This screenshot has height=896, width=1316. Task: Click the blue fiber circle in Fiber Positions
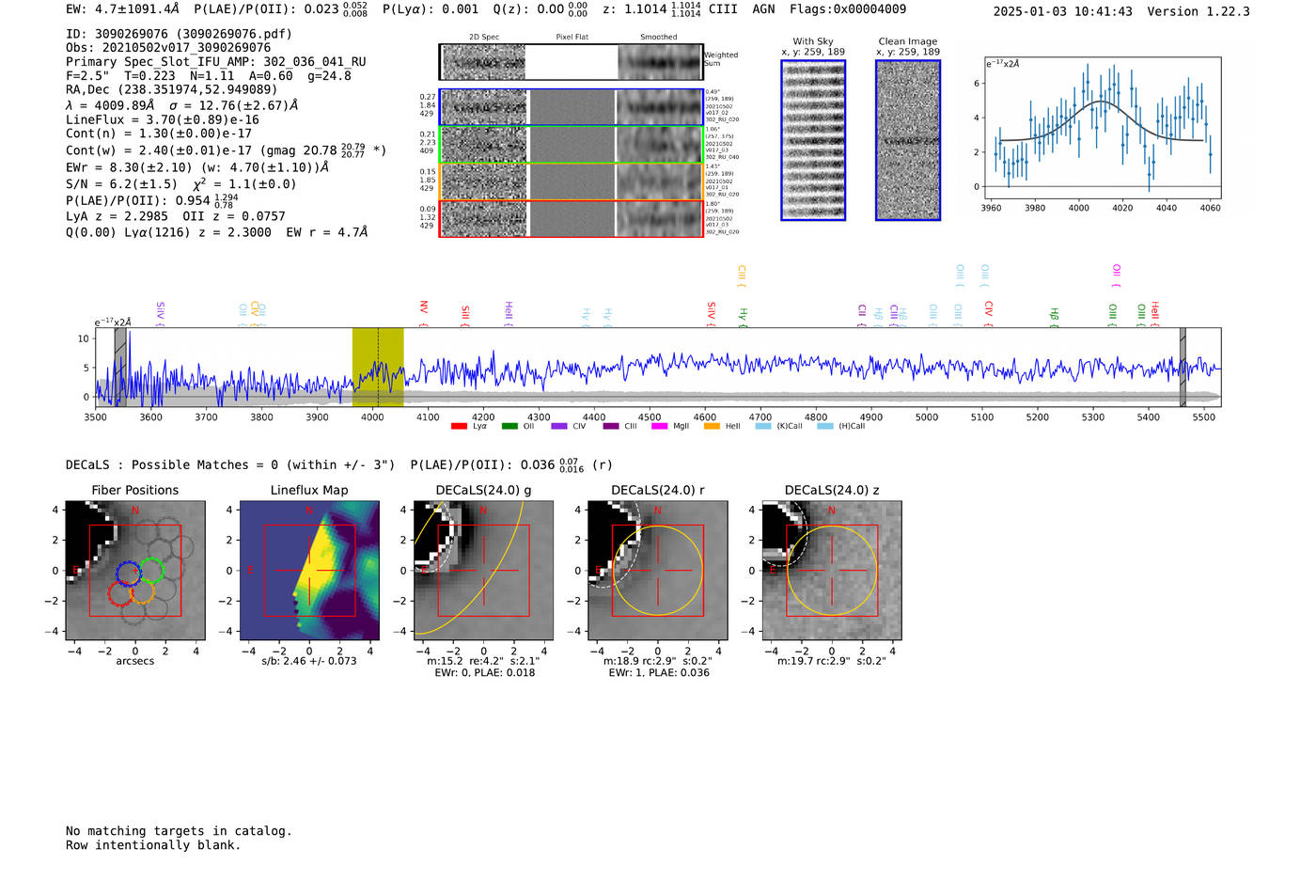[129, 573]
